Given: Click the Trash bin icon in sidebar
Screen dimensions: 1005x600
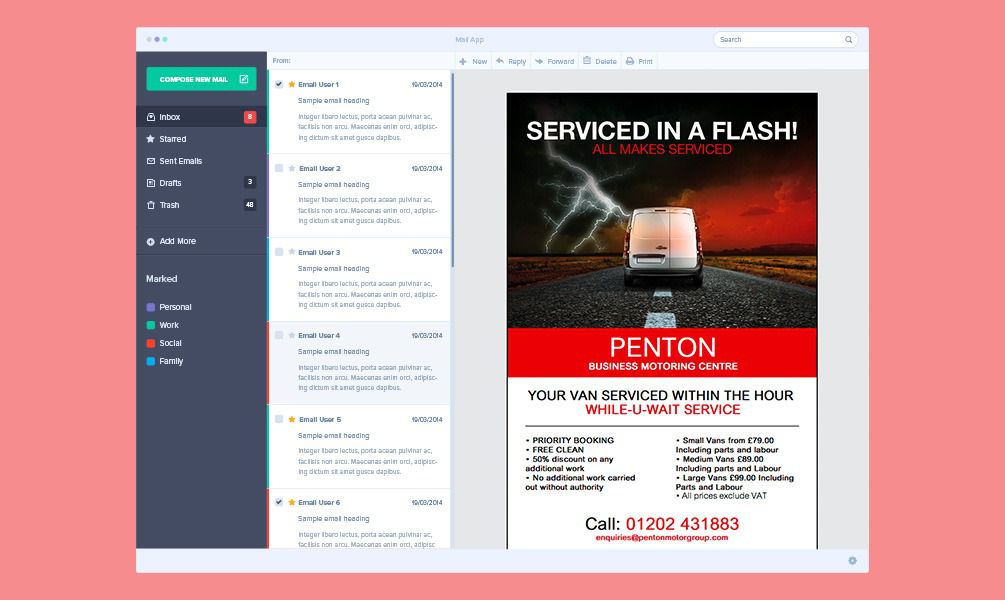Looking at the screenshot, I should tap(151, 205).
